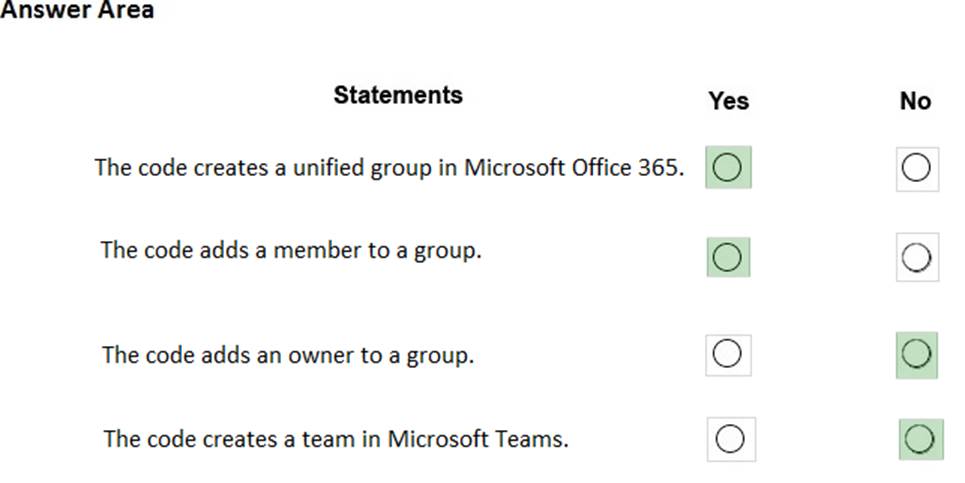
Task: Click the unified group statement text
Action: (390, 167)
